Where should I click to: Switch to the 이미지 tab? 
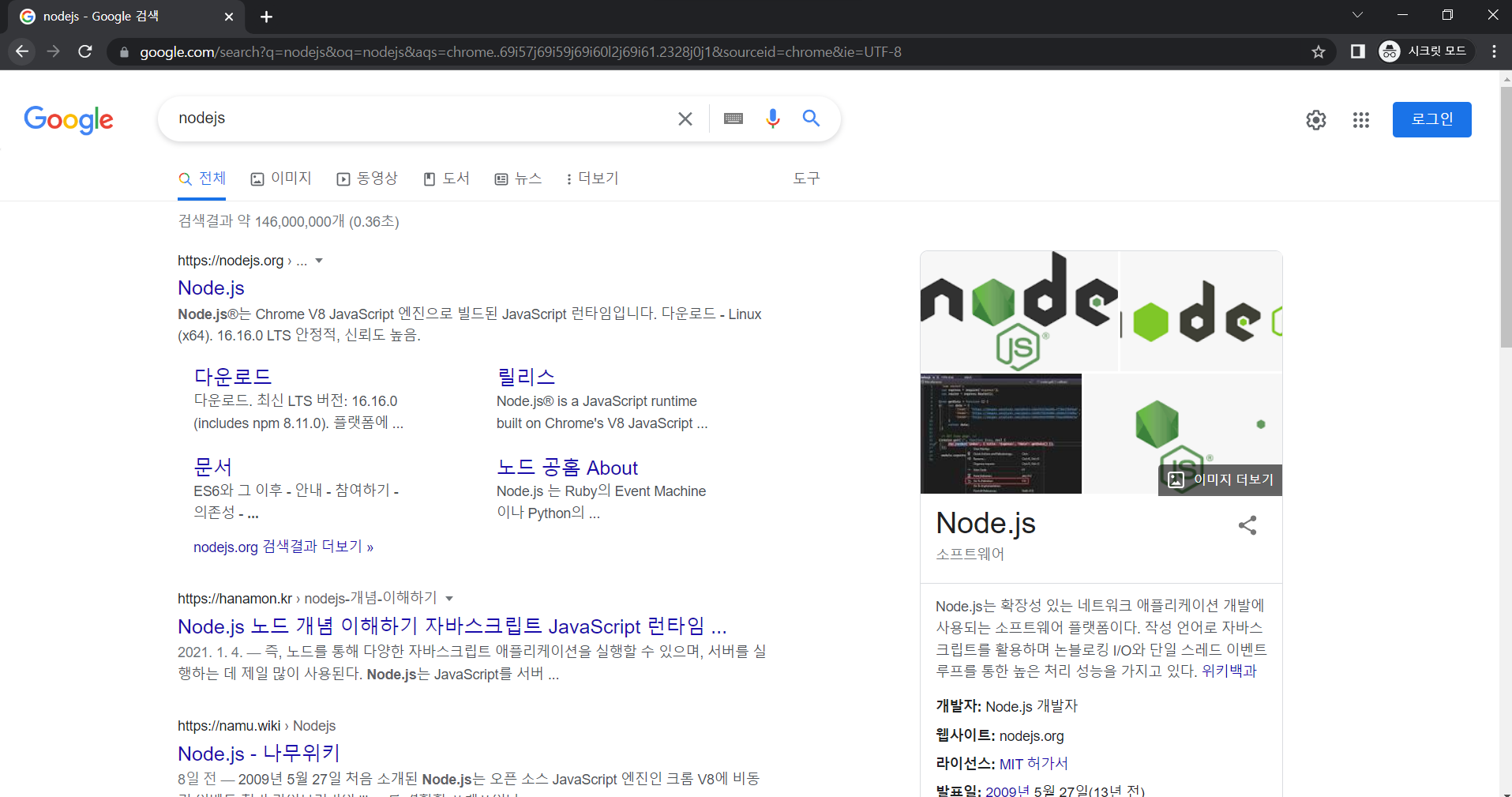tap(281, 179)
